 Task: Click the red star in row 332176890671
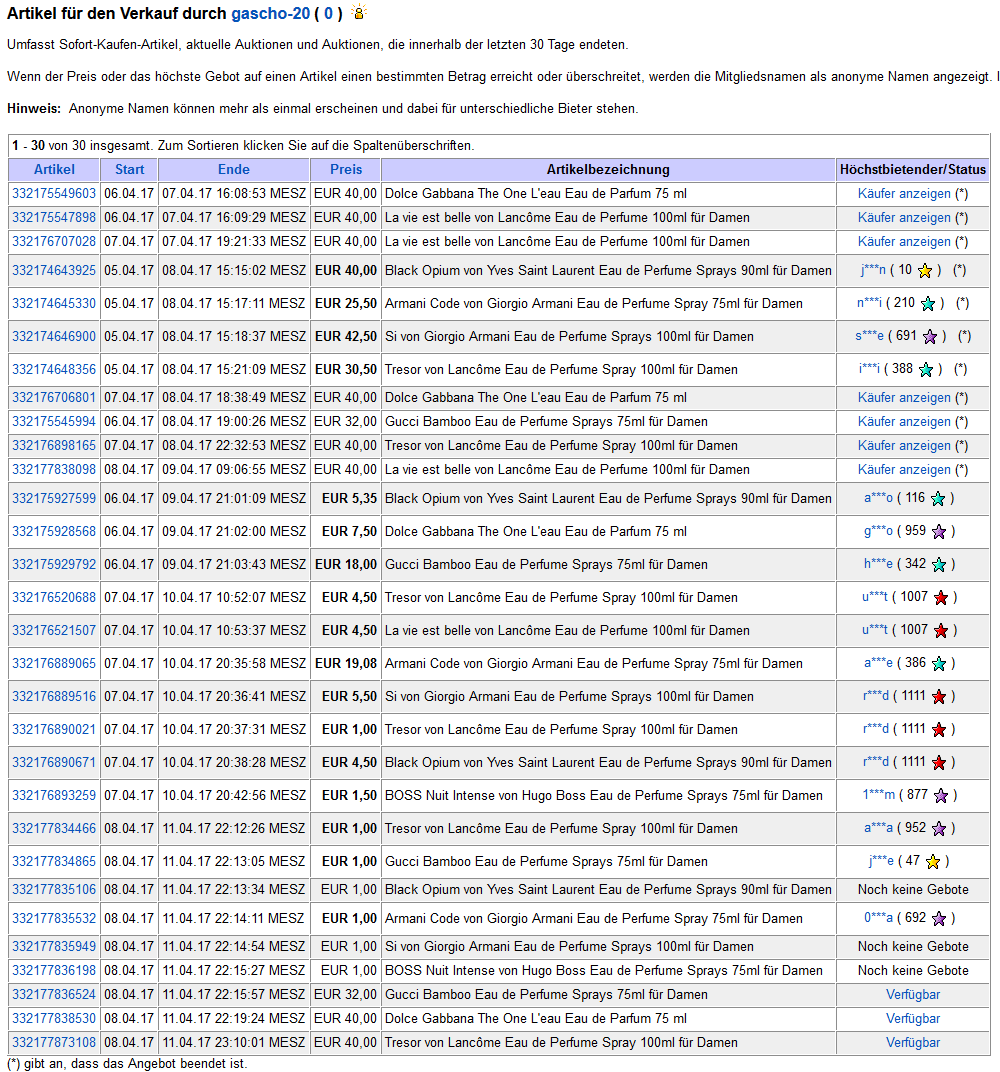939,762
